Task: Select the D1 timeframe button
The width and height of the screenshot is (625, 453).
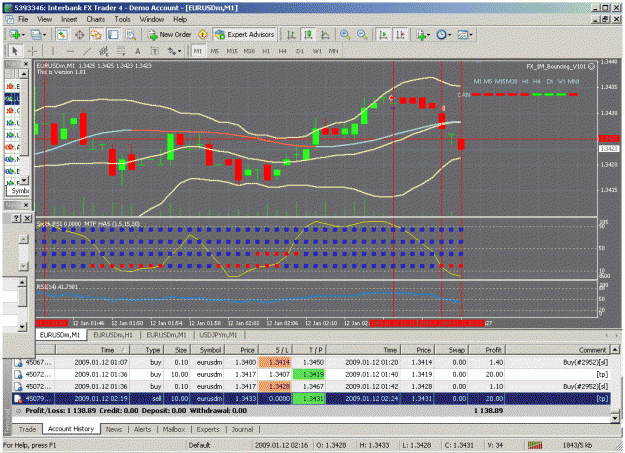Action: point(300,51)
